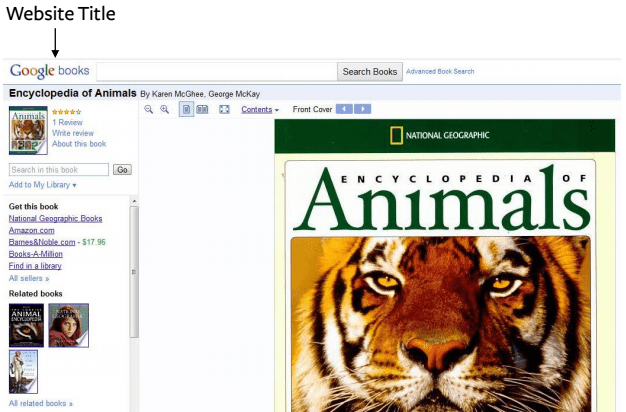Open the 1 Review link

click(67, 122)
